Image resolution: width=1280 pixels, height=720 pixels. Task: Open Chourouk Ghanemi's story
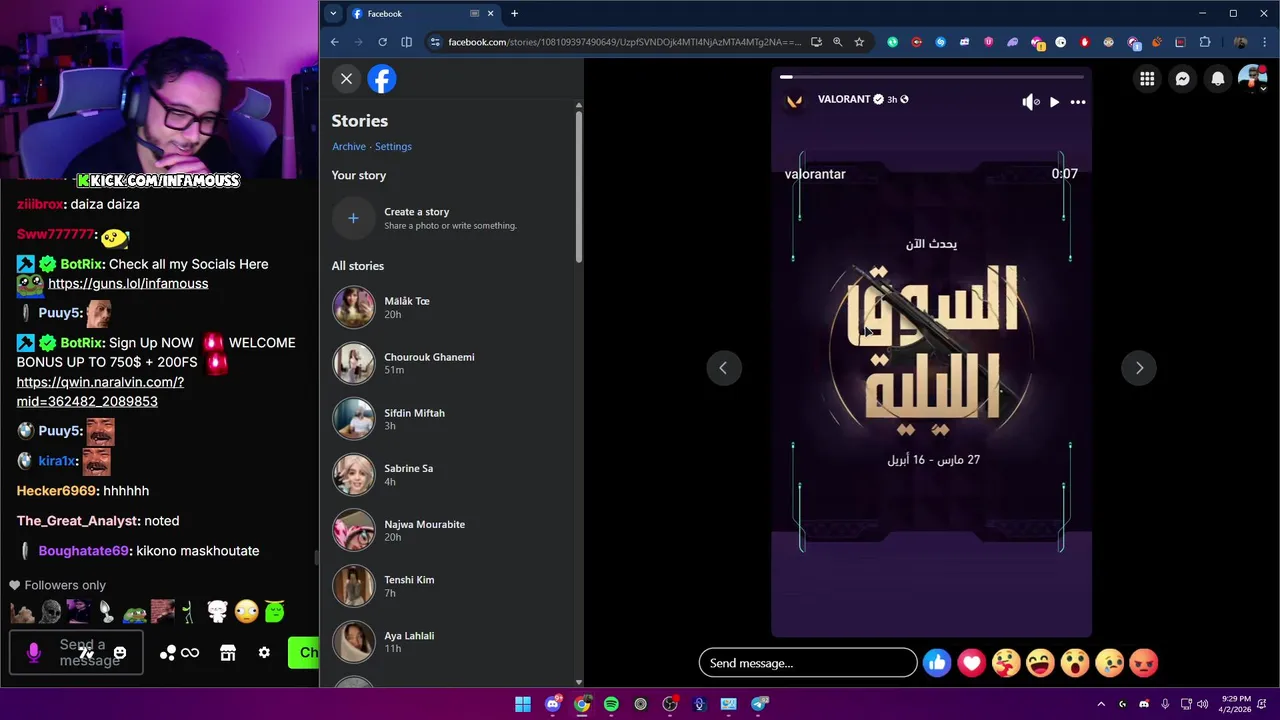[x=450, y=363]
